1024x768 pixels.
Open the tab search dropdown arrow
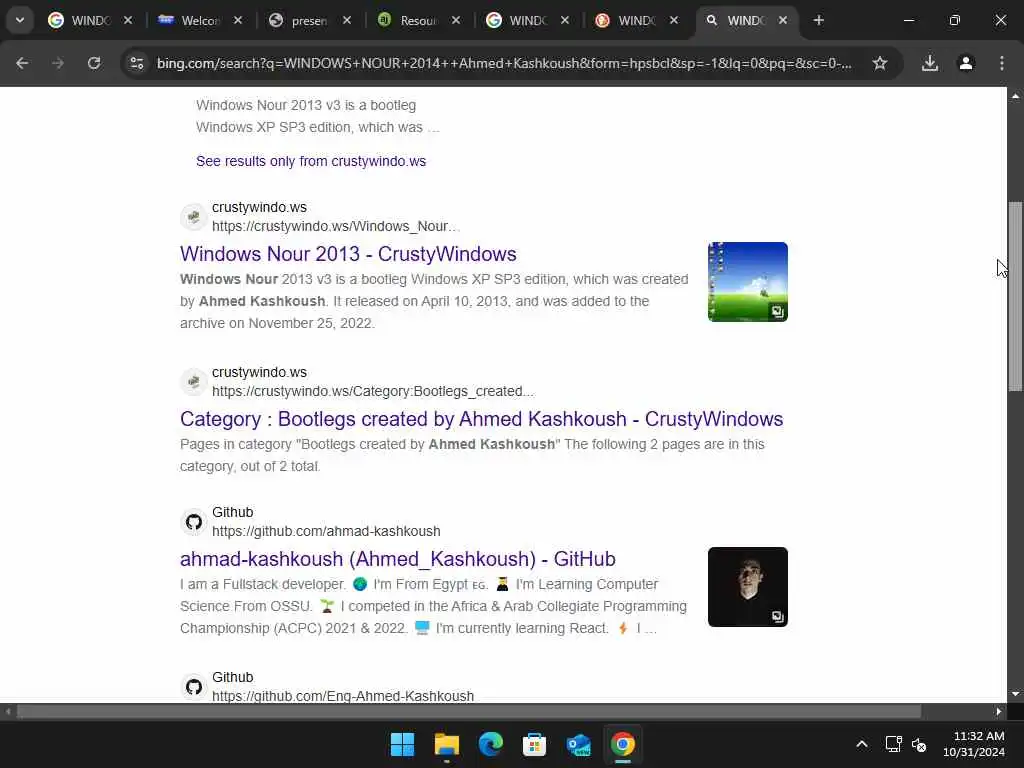(20, 20)
